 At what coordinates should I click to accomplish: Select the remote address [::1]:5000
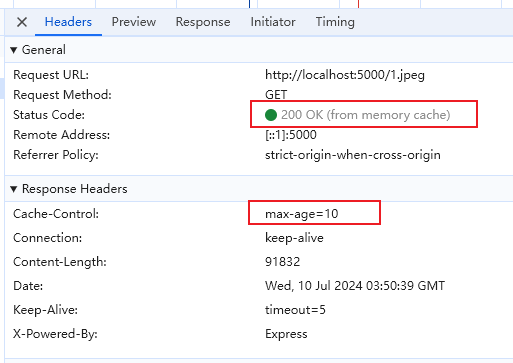291,135
